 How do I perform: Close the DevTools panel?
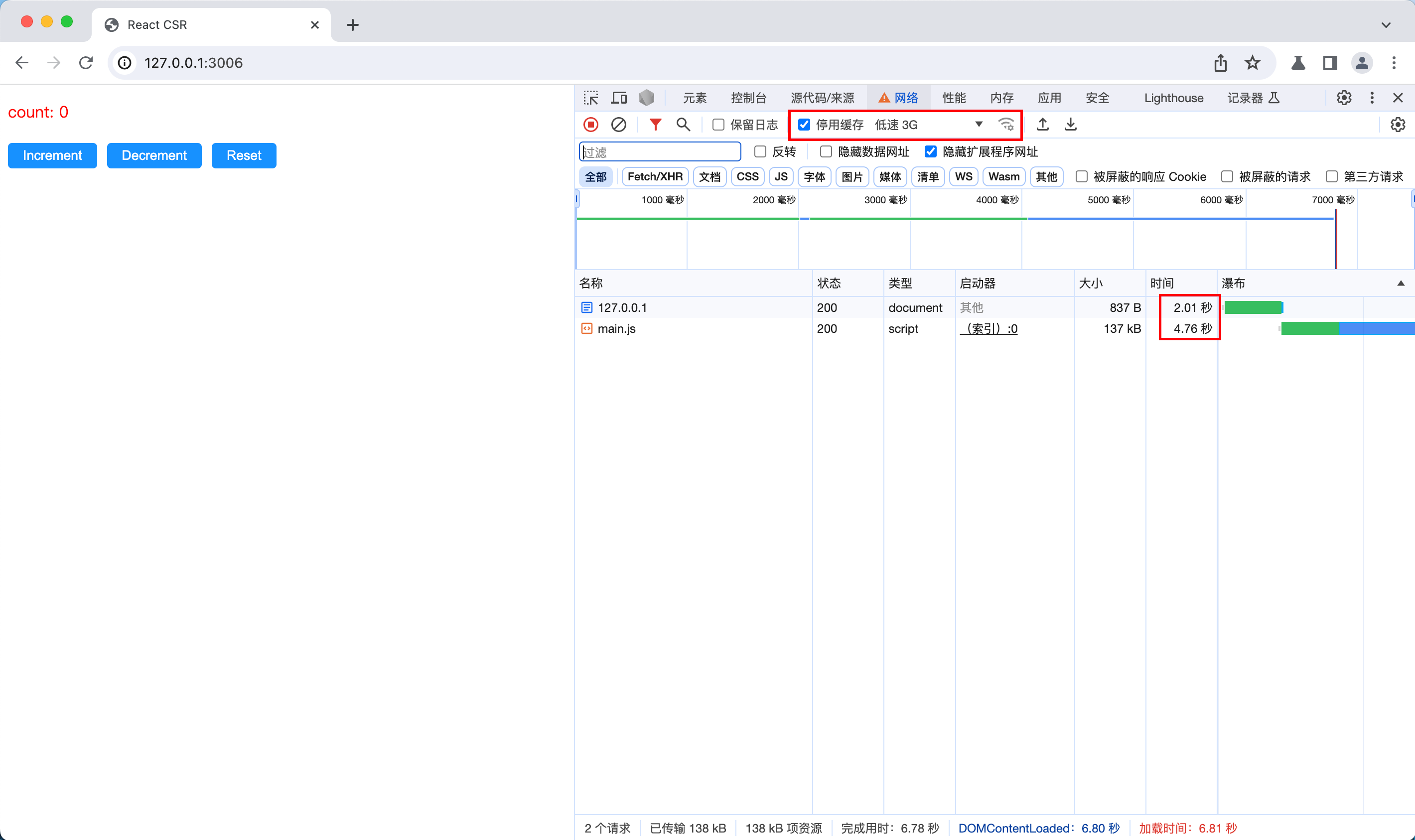(x=1398, y=98)
